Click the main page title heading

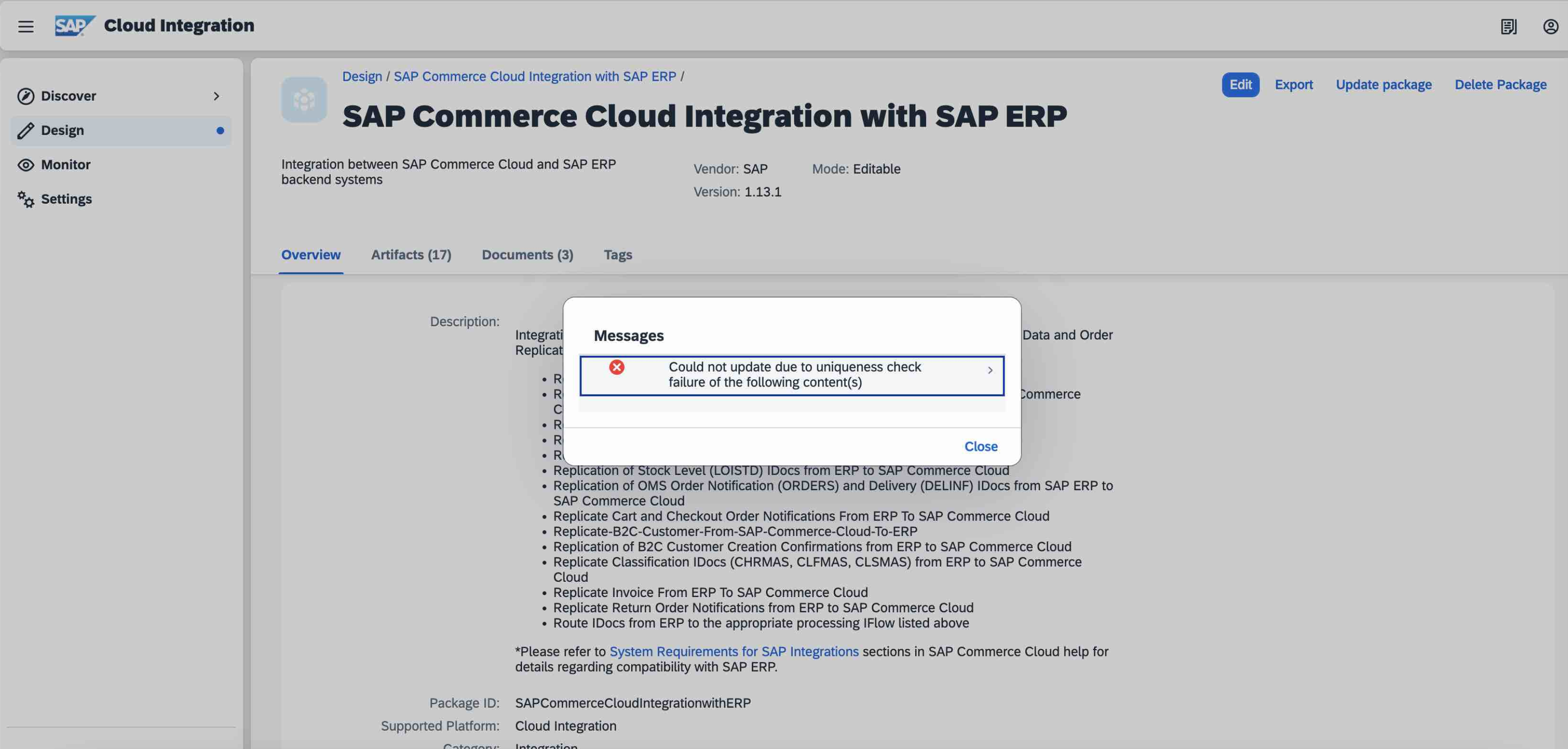click(x=704, y=116)
